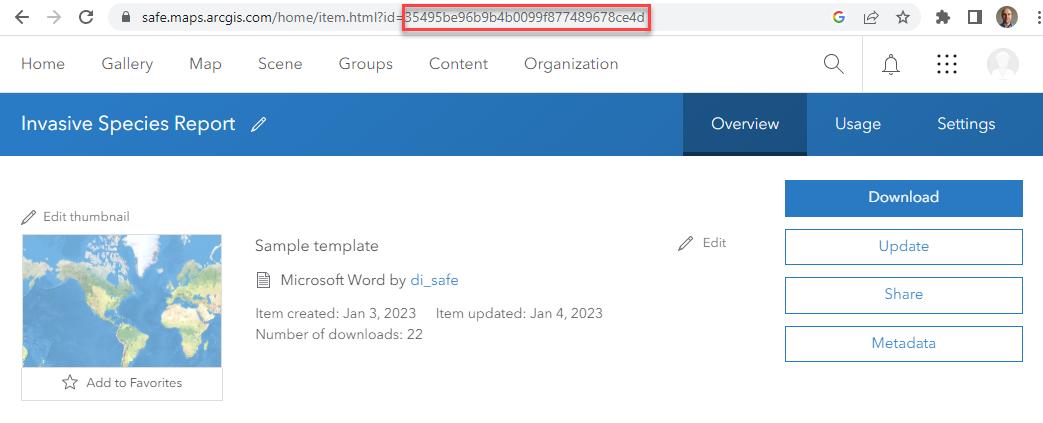The width and height of the screenshot is (1043, 423).
Task: Click Item created: Jan 3, 2023 text
Action: [336, 313]
